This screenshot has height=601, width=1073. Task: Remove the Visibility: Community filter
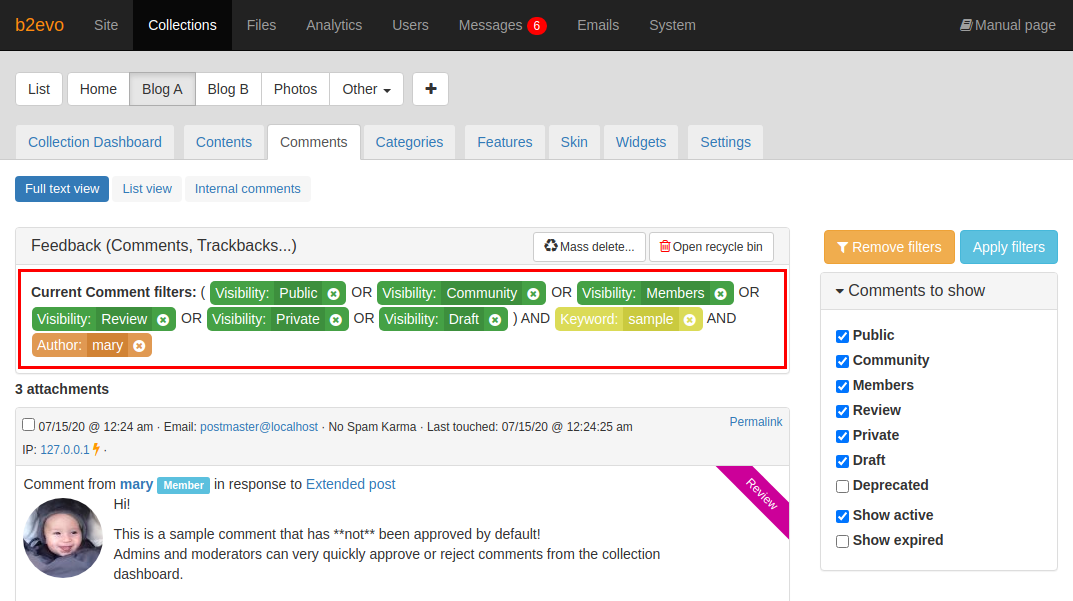pos(533,294)
